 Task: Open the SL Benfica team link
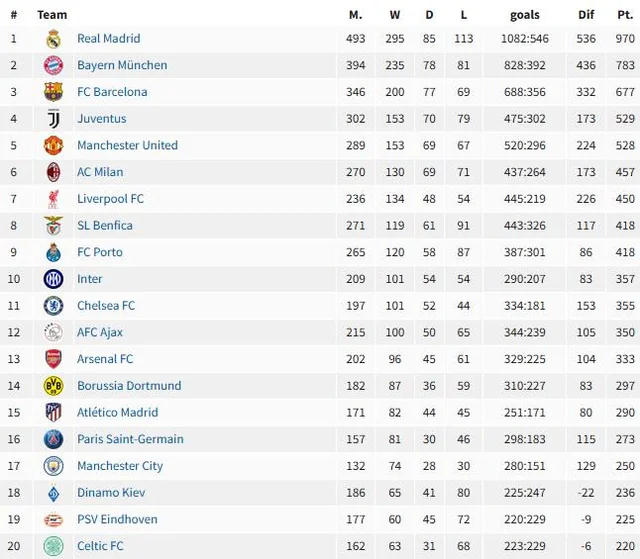point(104,226)
